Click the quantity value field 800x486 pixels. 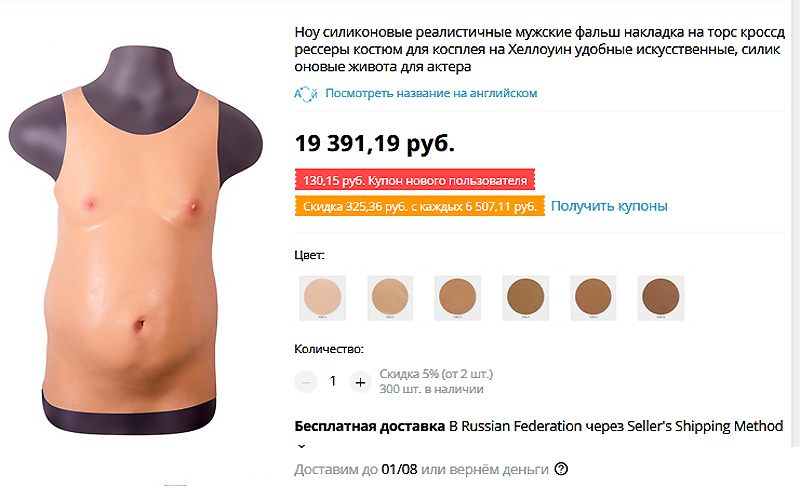[x=333, y=381]
